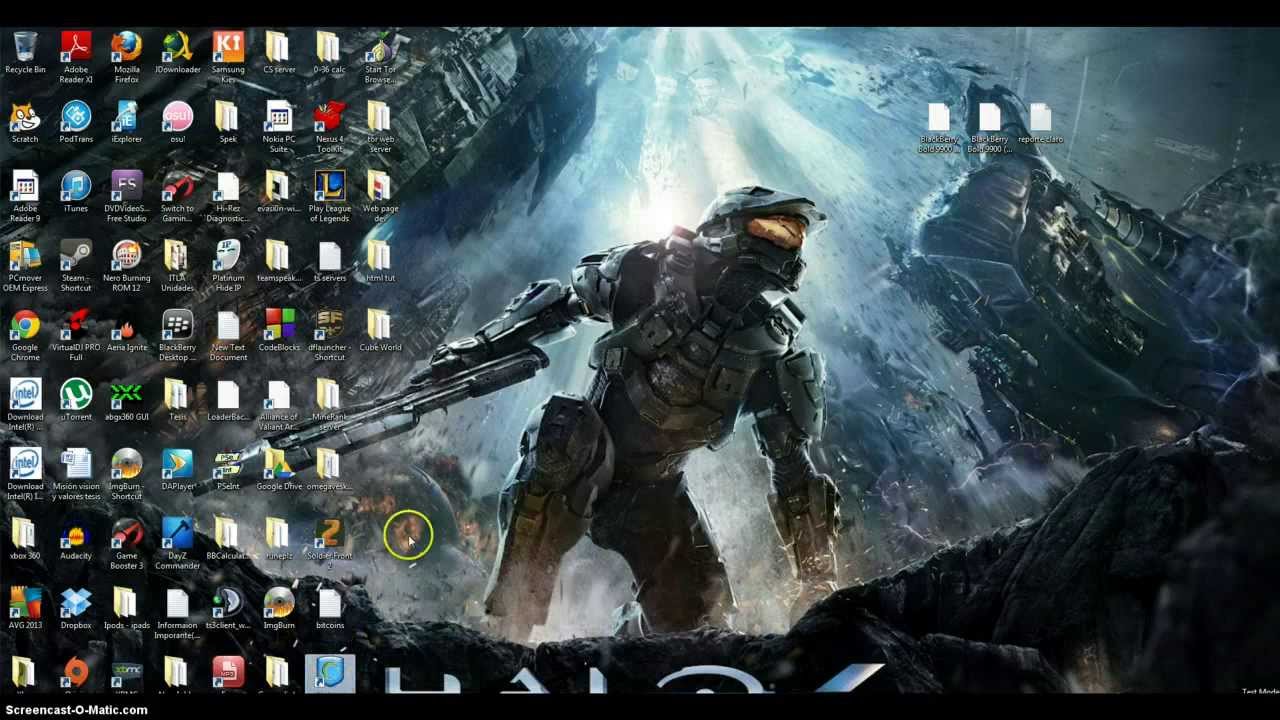Viewport: 1280px width, 720px height.
Task: Select the xbox 360 folder
Action: pyautogui.click(x=25, y=540)
